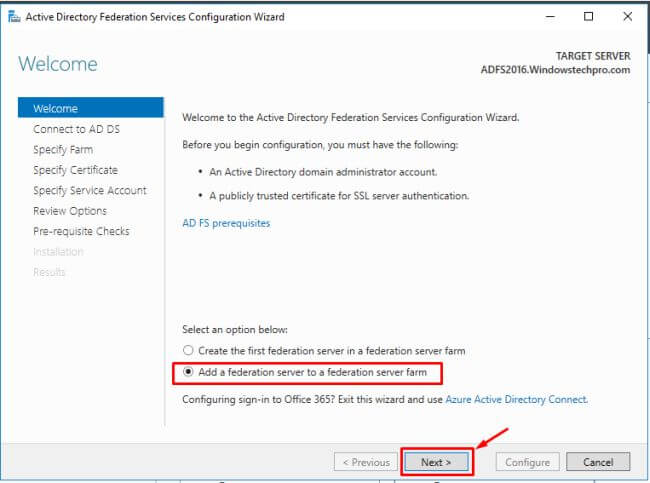Click the 'Select an option below:' text
The width and height of the screenshot is (650, 483).
[235, 330]
